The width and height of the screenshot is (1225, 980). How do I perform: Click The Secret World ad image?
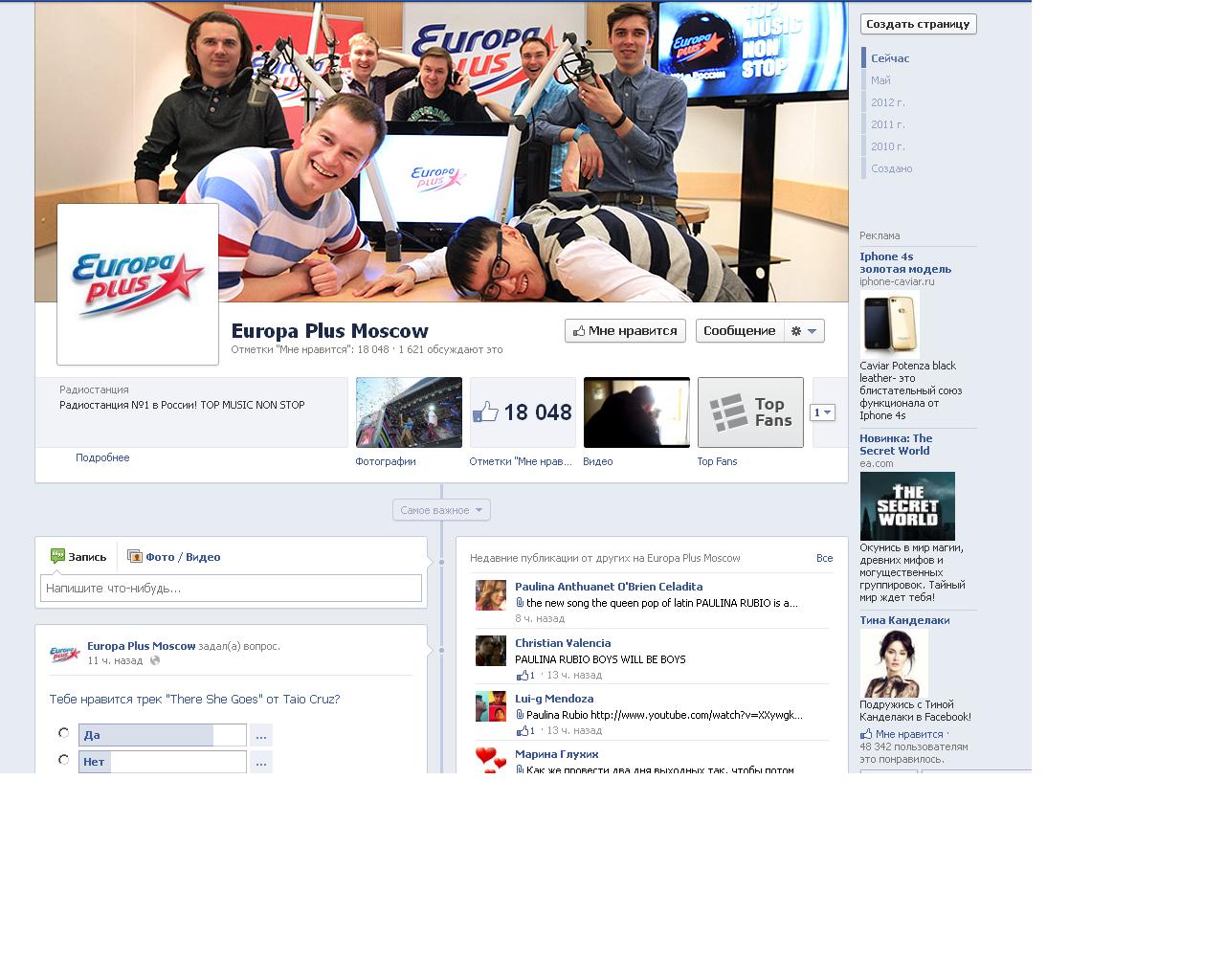click(x=907, y=506)
